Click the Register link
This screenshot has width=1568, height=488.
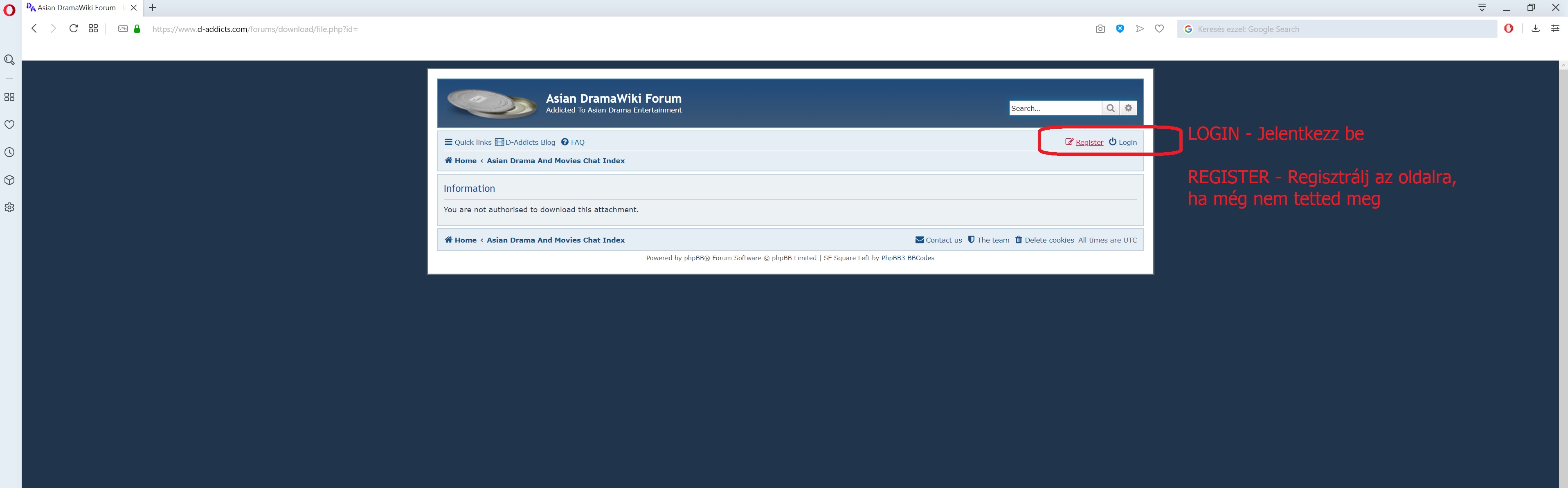[1089, 142]
